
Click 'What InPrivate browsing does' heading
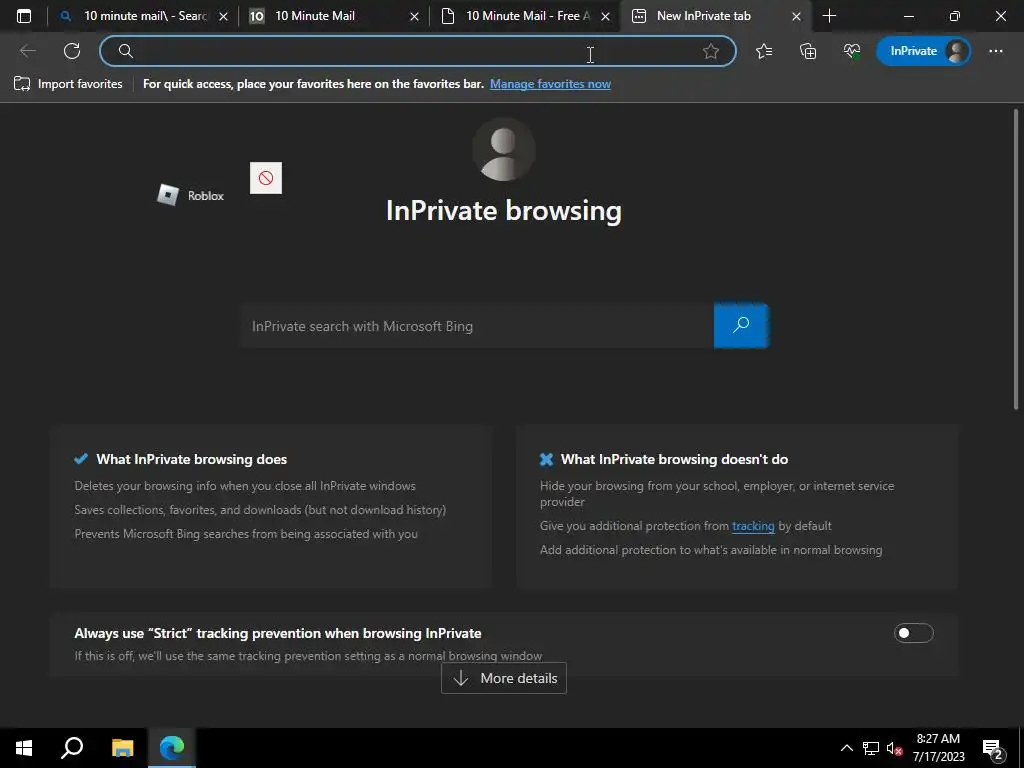pos(191,459)
